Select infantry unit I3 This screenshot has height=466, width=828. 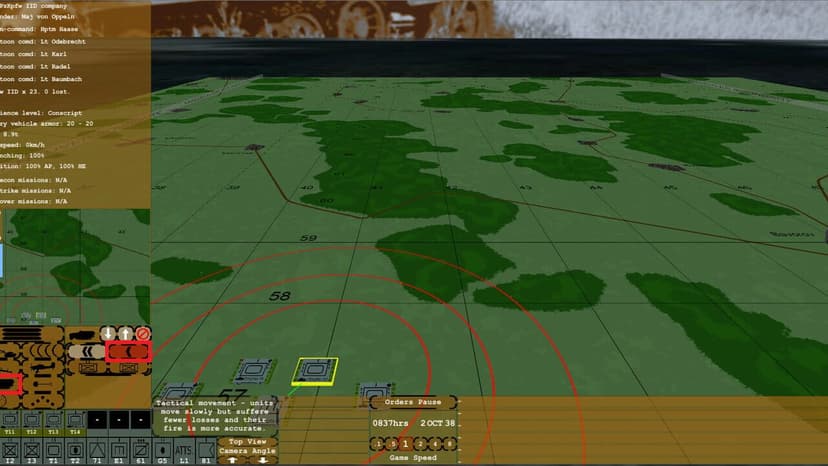point(32,452)
